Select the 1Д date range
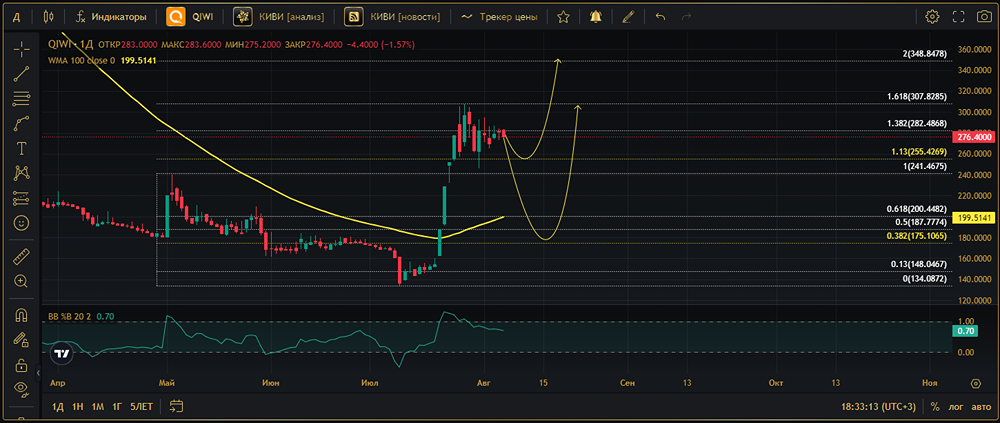The height and width of the screenshot is (423, 1000). pyautogui.click(x=58, y=406)
